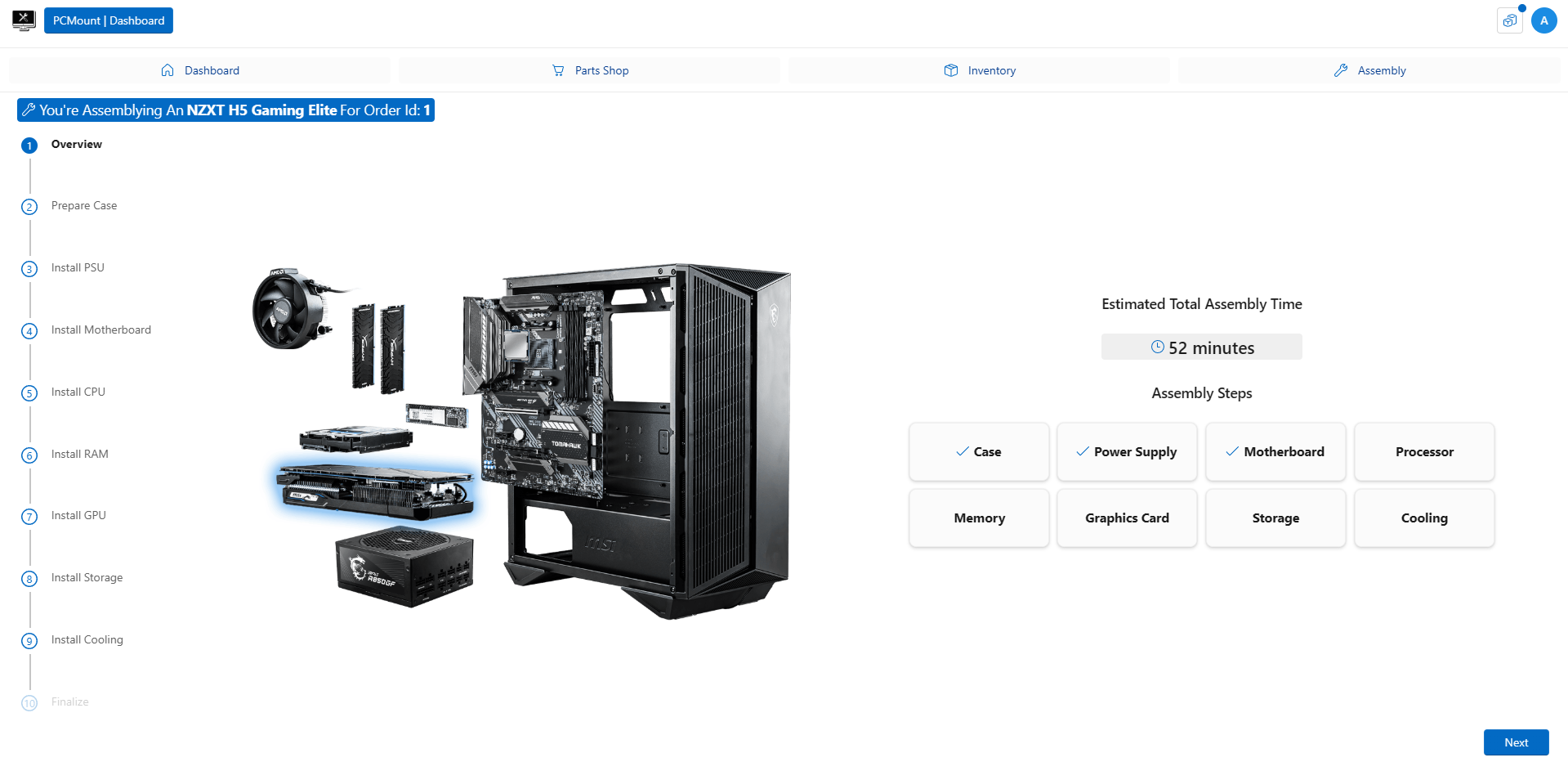Click the checkmark on Power Supply card

pos(1083,451)
